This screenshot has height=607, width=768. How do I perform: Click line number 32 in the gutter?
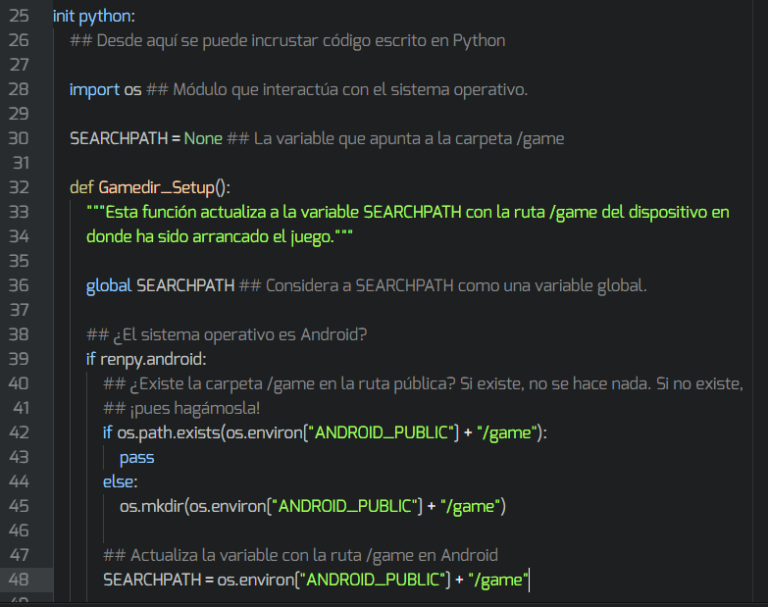18,188
